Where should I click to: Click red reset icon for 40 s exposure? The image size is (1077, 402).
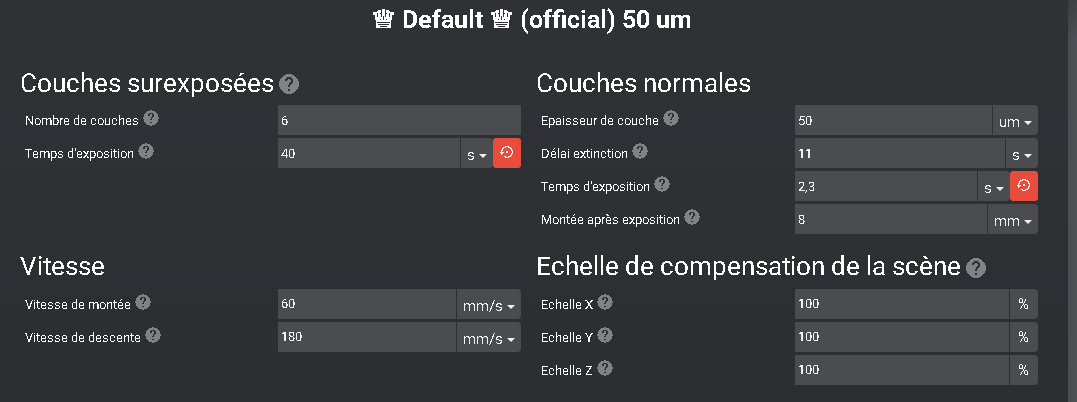coord(507,153)
